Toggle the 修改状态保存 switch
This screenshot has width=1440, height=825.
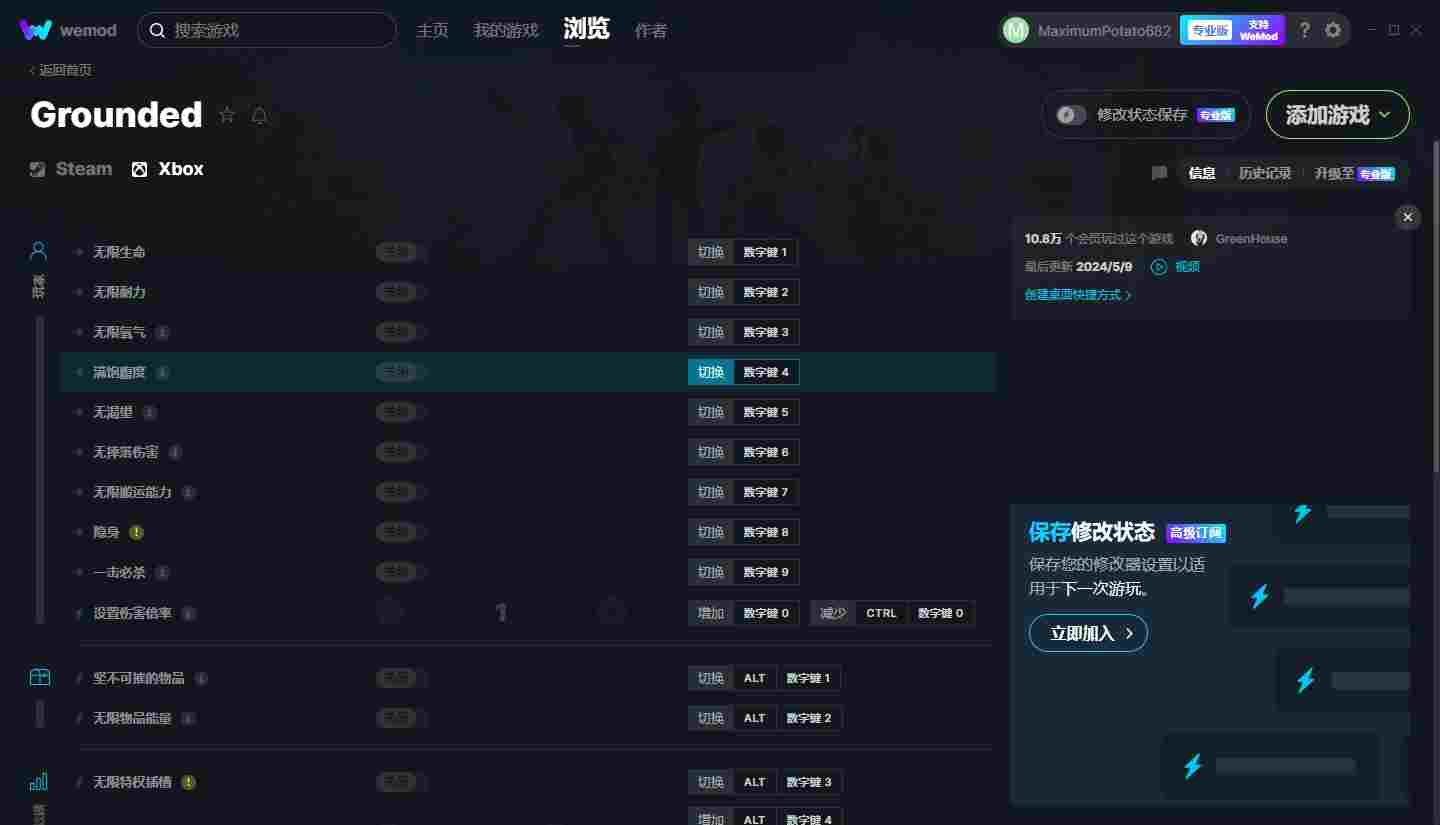point(1071,115)
